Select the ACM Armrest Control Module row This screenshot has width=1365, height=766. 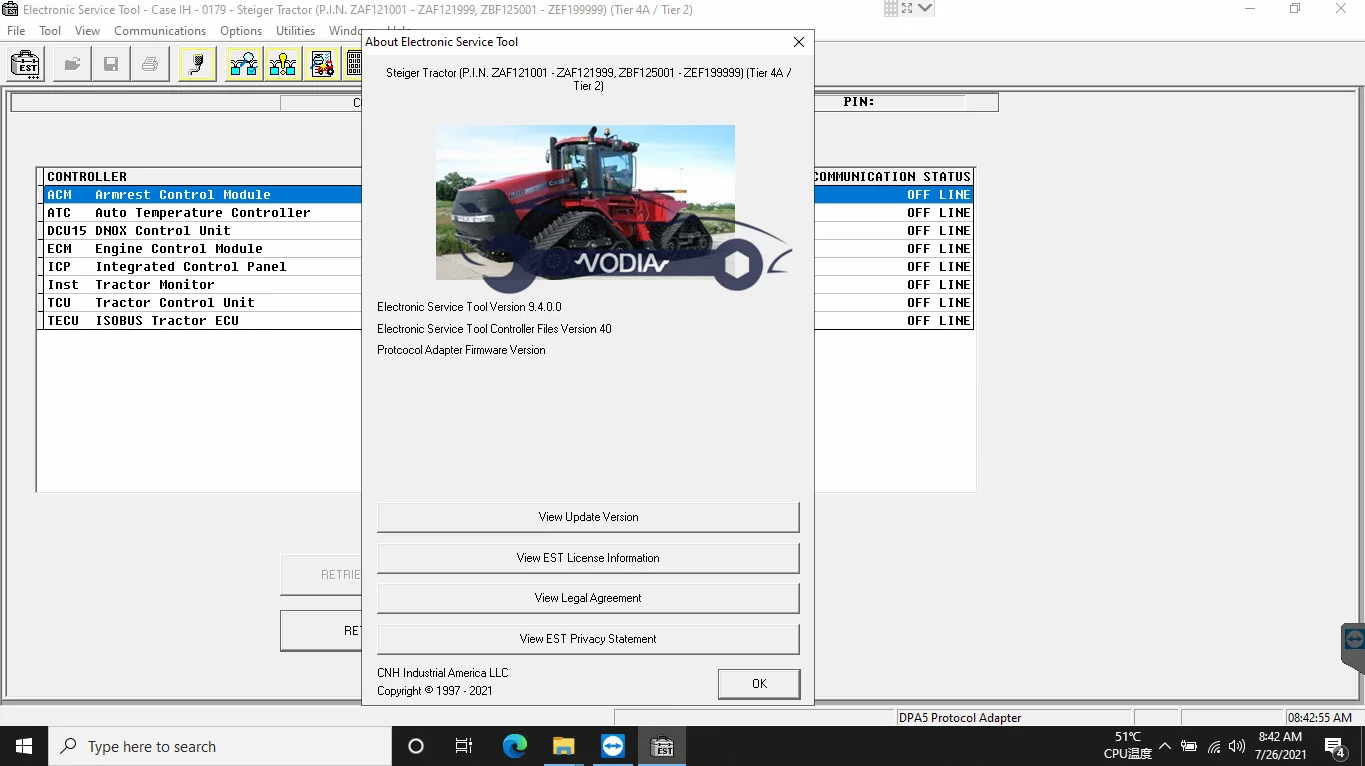tap(202, 195)
